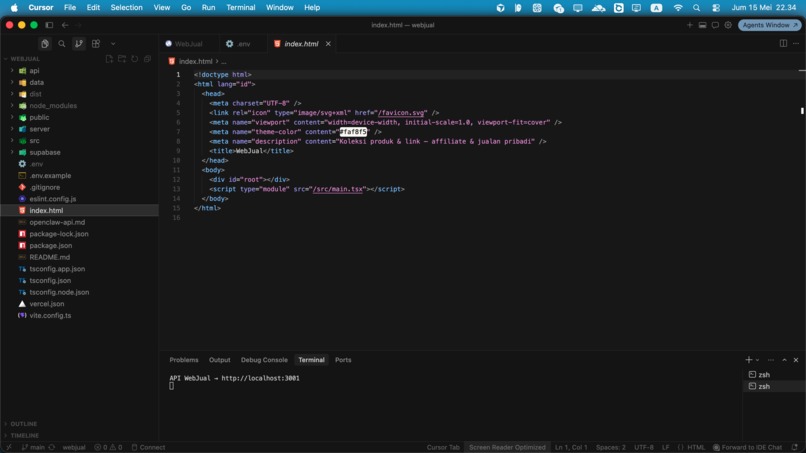
Task: Open the Source Control view icon
Action: (79, 44)
